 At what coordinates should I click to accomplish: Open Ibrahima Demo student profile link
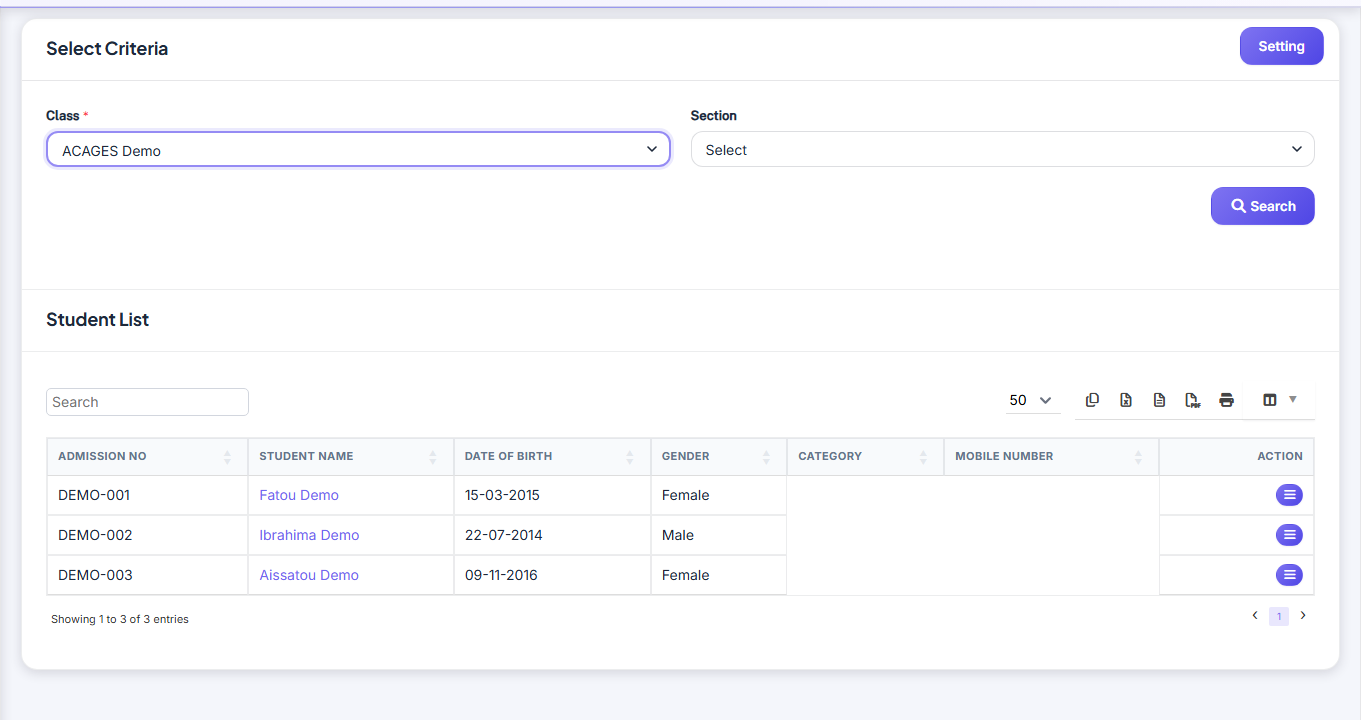pos(309,535)
